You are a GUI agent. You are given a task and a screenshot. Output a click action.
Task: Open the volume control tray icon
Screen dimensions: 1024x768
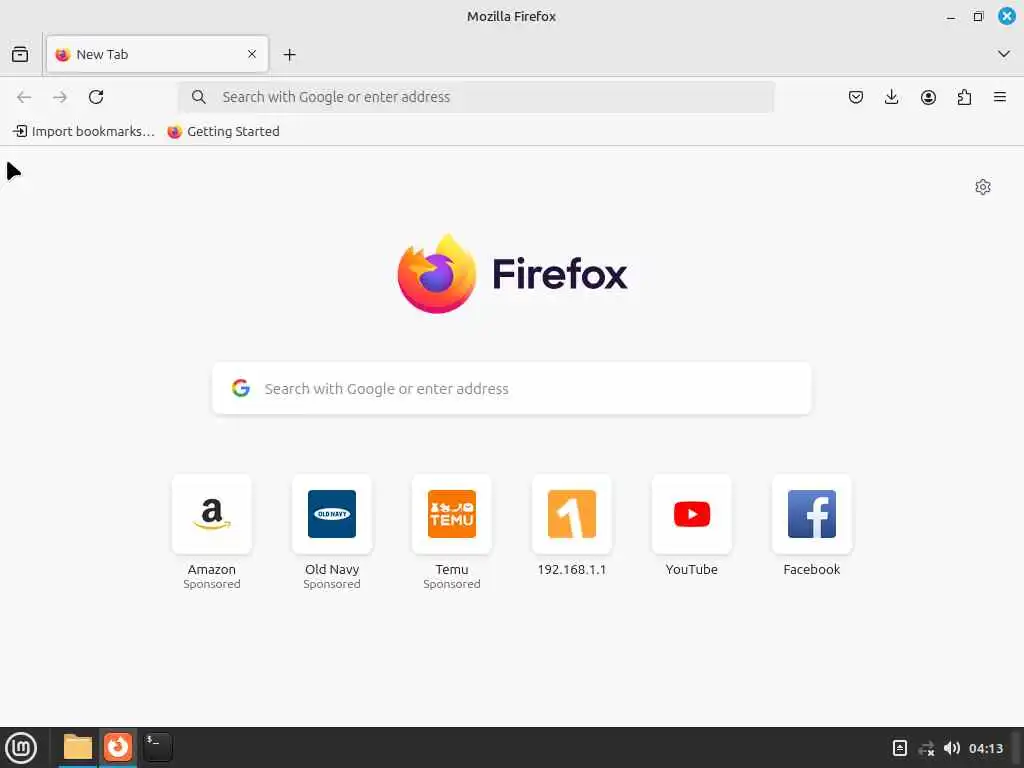[x=952, y=748]
